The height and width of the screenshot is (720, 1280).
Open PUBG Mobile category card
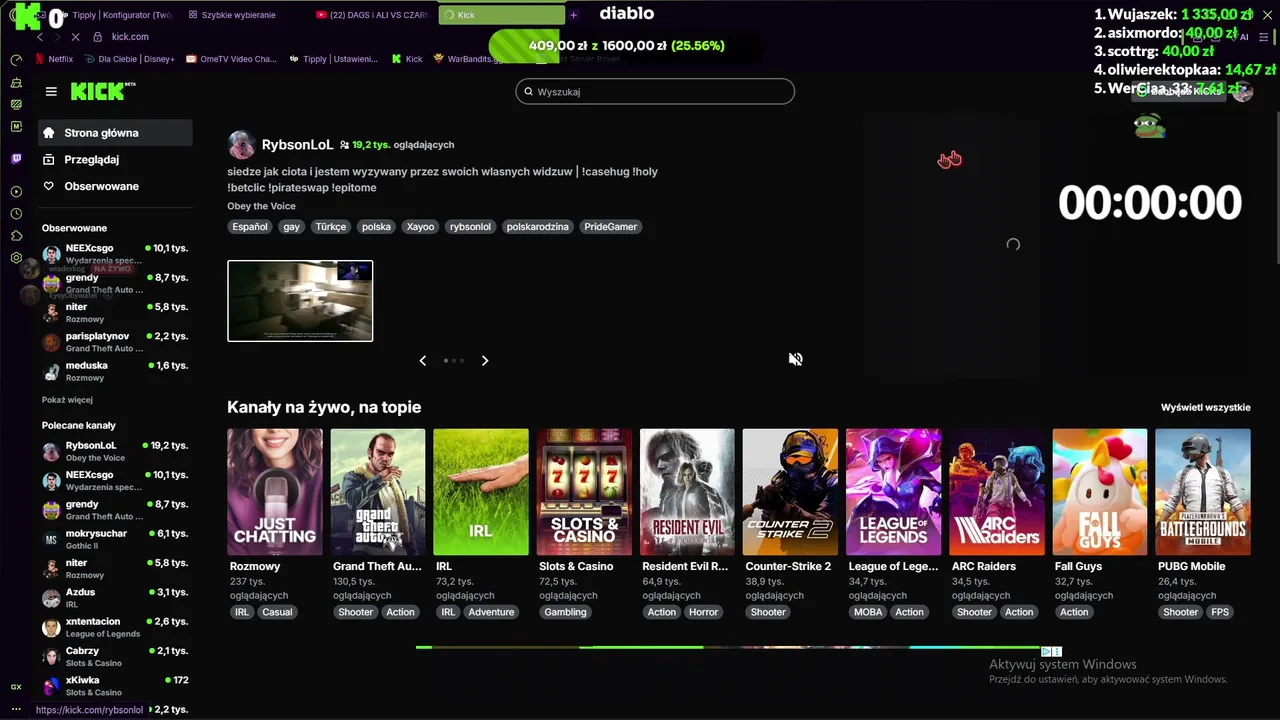[x=1203, y=492]
